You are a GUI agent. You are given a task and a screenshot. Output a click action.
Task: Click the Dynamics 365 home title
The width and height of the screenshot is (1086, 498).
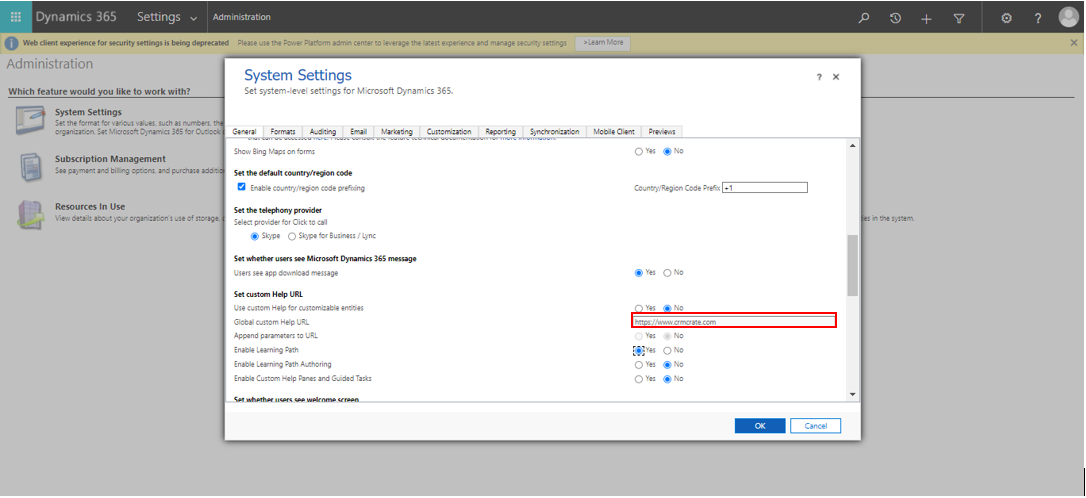tap(76, 17)
